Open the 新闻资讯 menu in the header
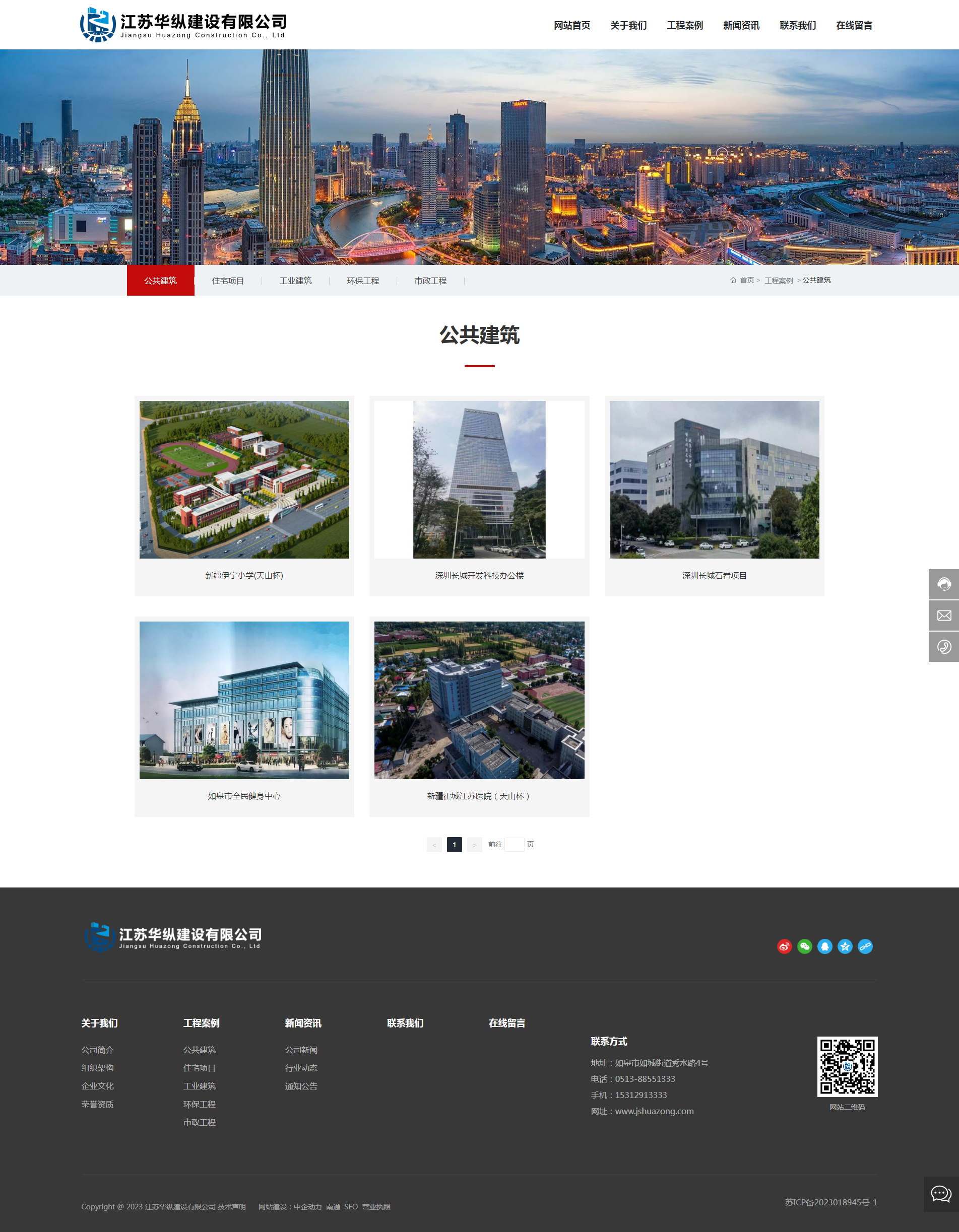The image size is (959, 1232). [741, 25]
